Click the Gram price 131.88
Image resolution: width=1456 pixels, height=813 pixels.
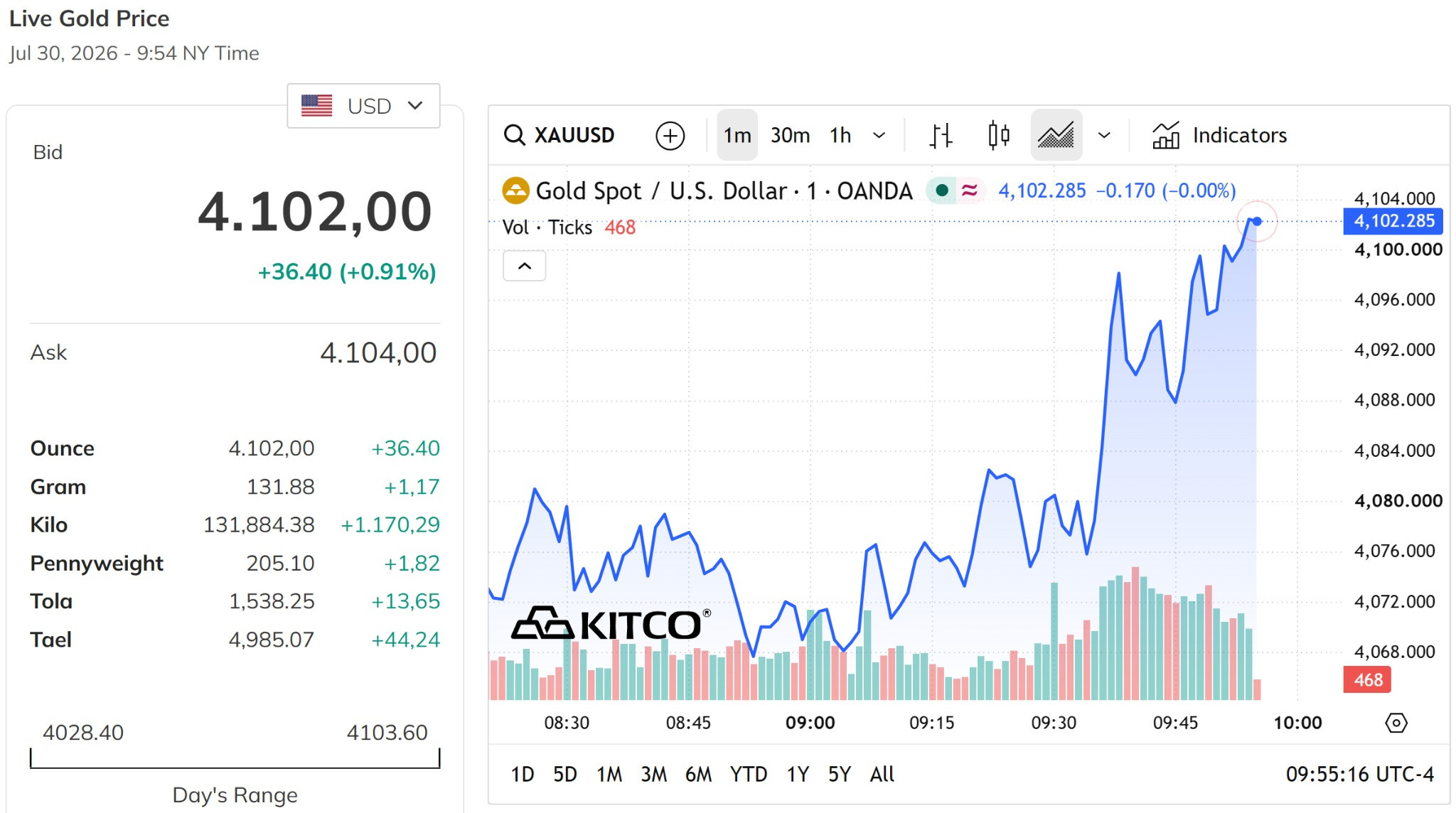point(280,487)
